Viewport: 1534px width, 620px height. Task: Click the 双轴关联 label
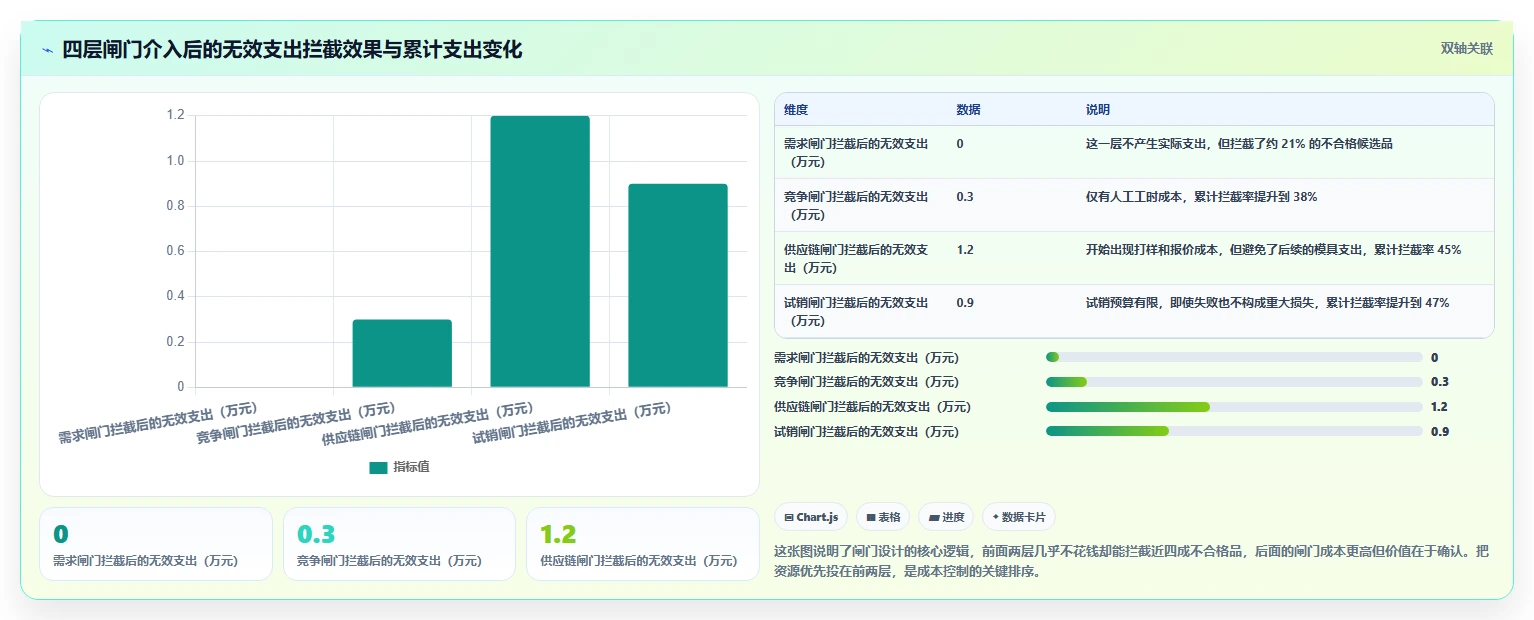click(x=1467, y=49)
